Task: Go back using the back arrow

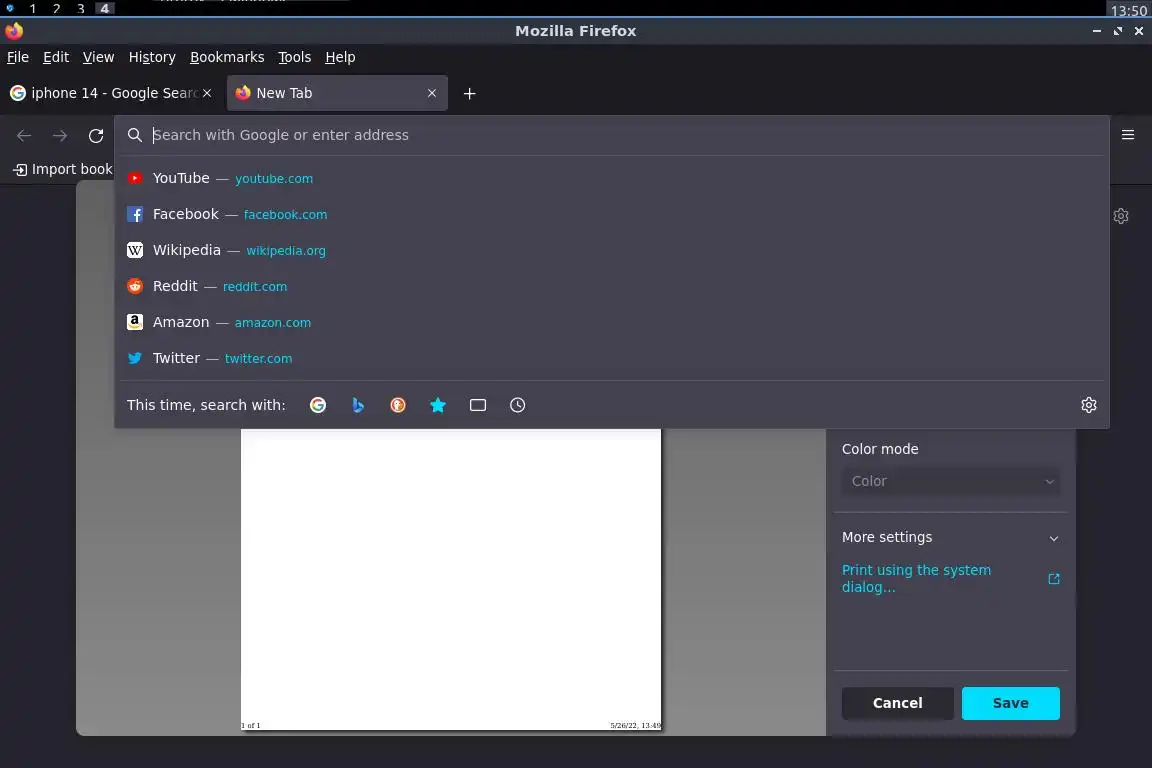Action: coord(24,135)
